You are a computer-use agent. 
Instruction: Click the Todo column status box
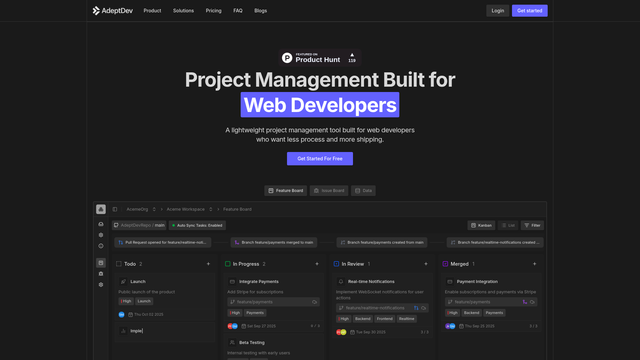[x=119, y=264]
